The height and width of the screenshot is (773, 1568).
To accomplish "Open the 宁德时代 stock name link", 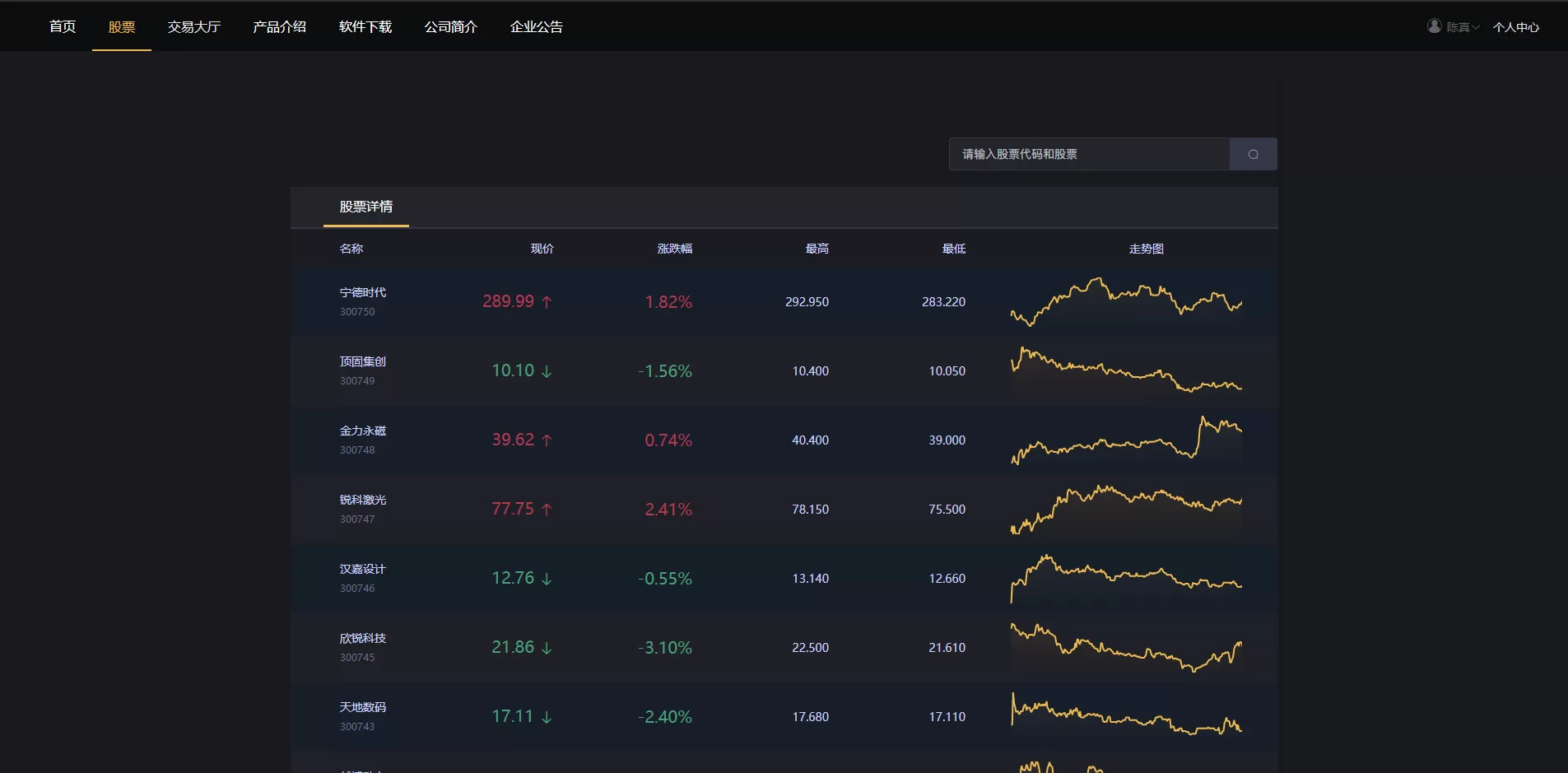I will click(x=363, y=292).
